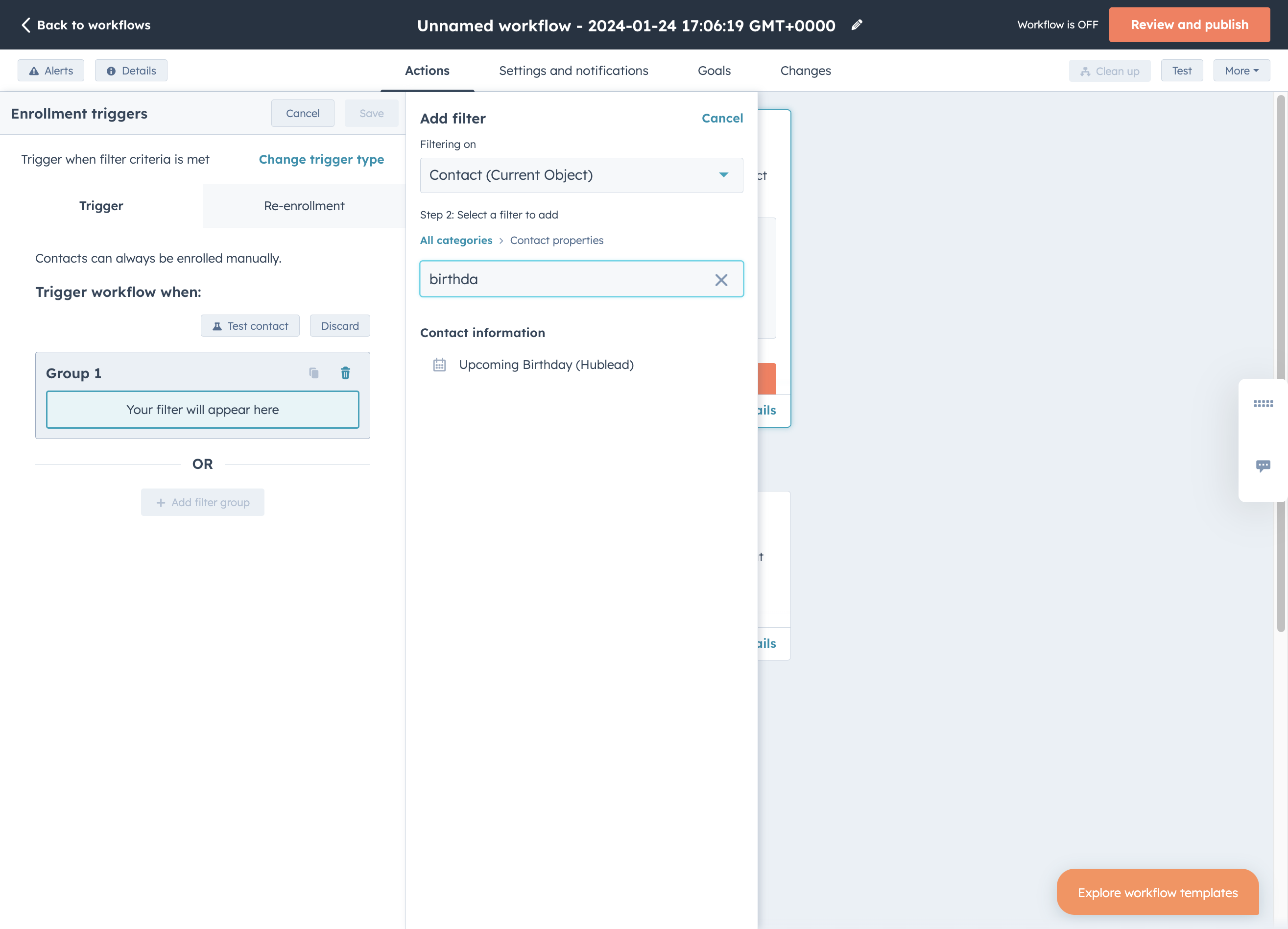This screenshot has width=1288, height=929.
Task: Click the Discard button
Action: (339, 326)
